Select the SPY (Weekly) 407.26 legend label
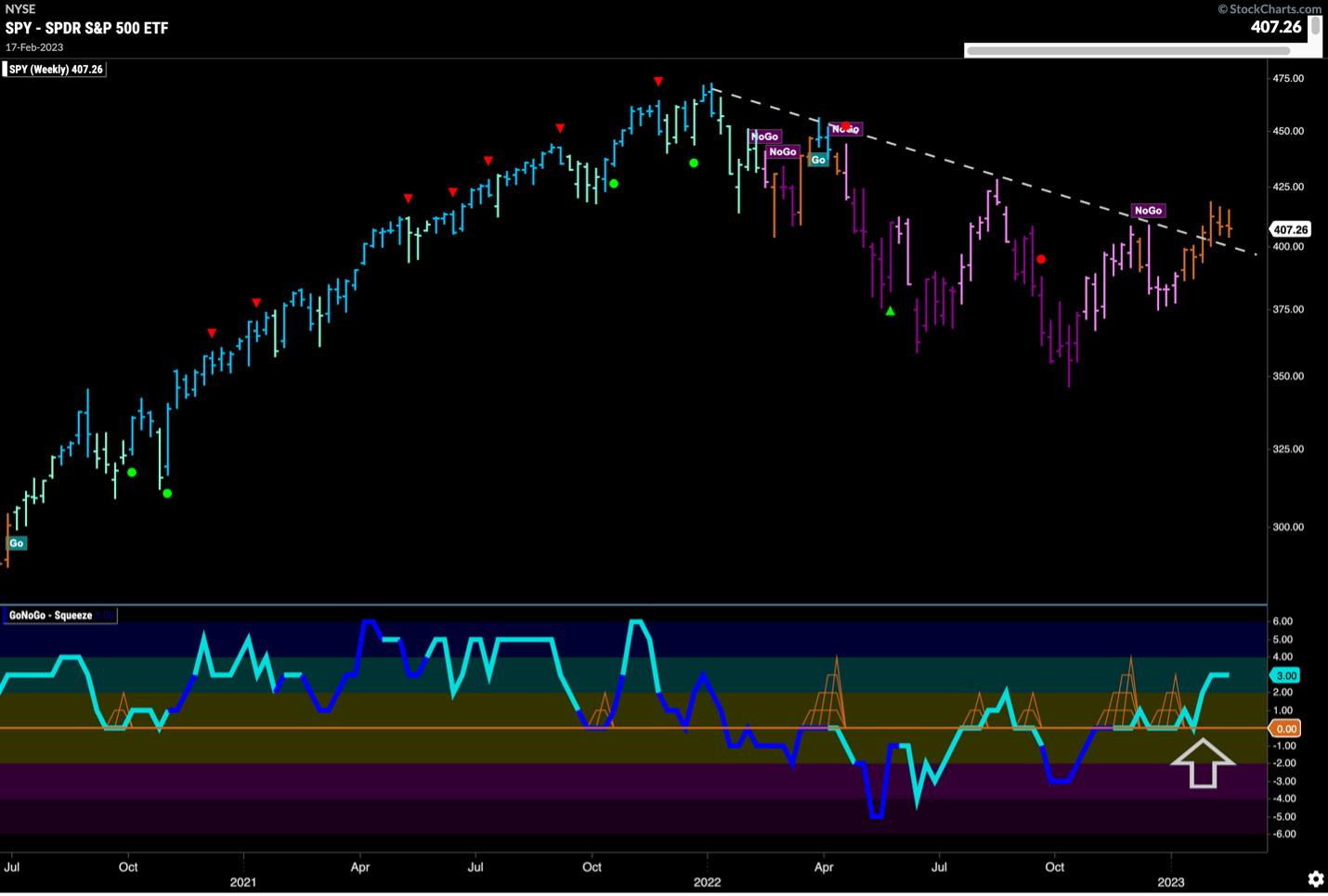Viewport: 1328px width, 896px height. pyautogui.click(x=56, y=70)
